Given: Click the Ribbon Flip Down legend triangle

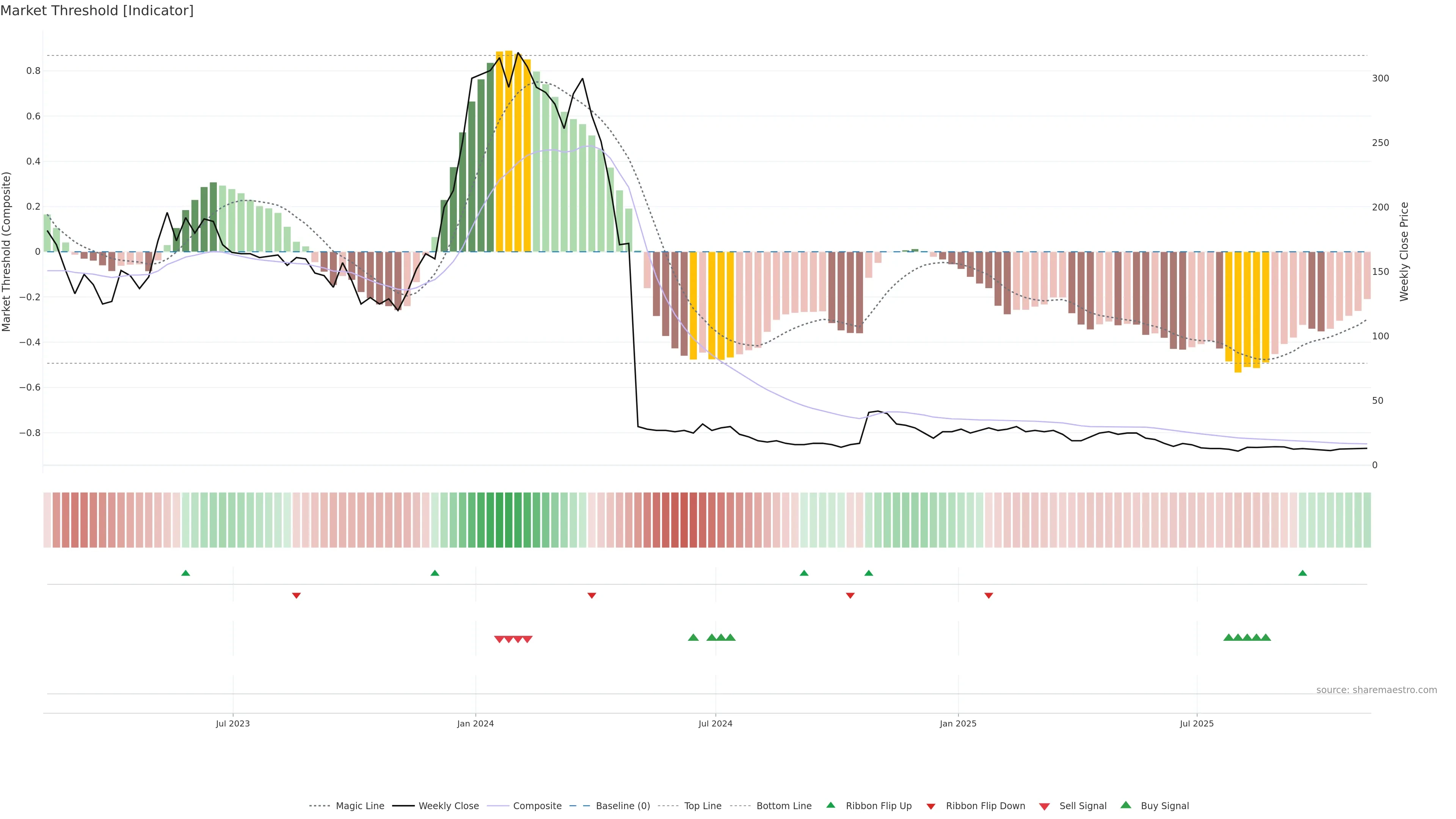Looking at the screenshot, I should point(931,806).
